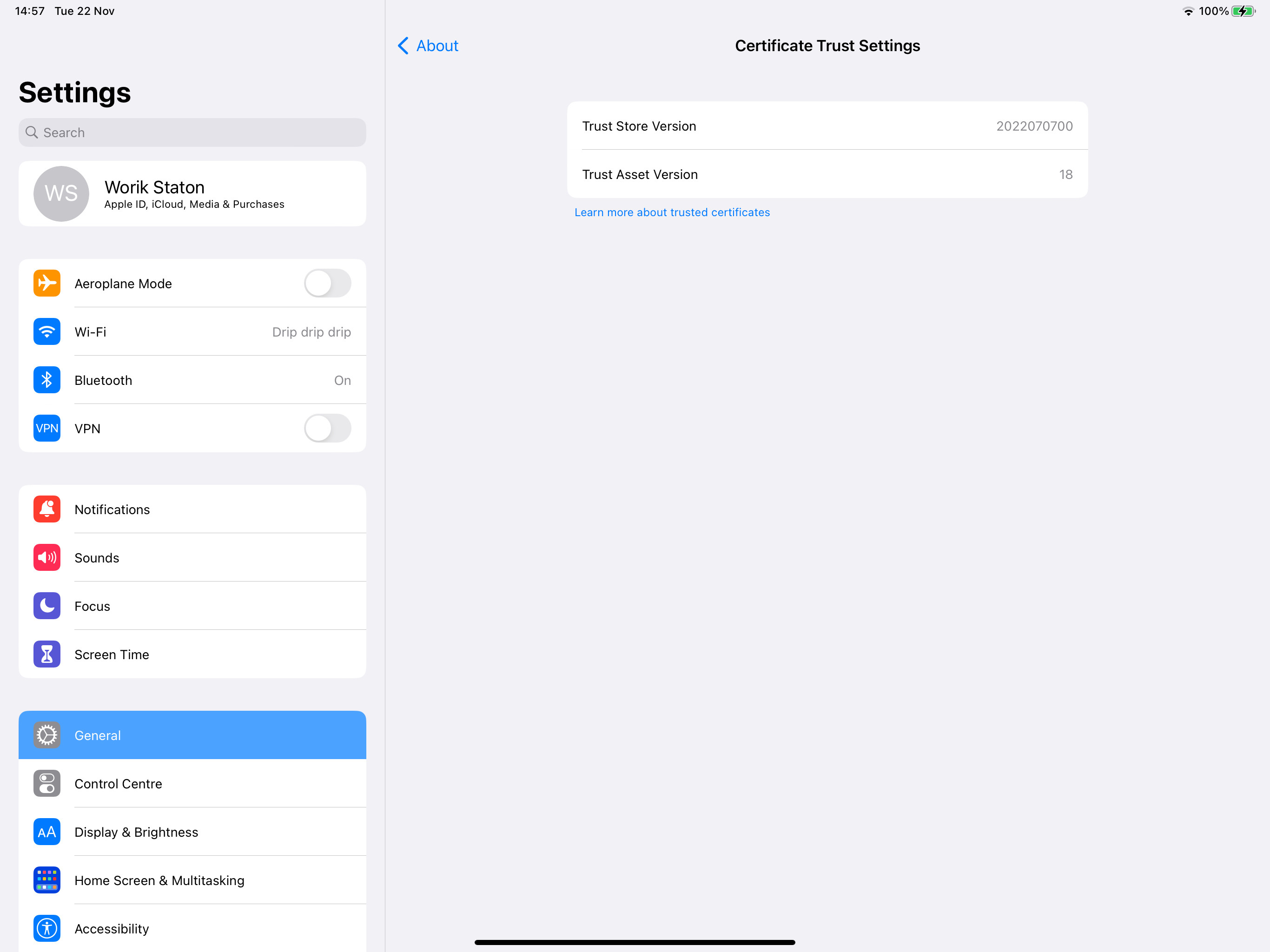Click the Accessibility icon
Screen dimensions: 1270x952
pyautogui.click(x=46, y=928)
